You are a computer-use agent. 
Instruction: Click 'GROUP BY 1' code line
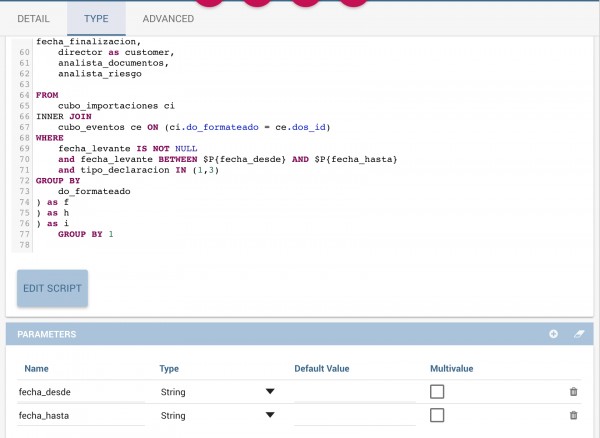pos(86,234)
